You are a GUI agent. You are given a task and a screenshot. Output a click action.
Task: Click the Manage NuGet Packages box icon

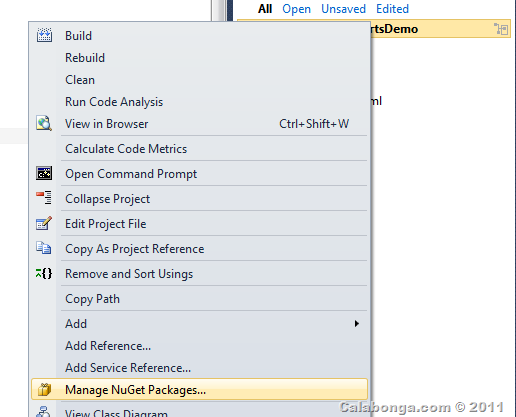pyautogui.click(x=44, y=389)
